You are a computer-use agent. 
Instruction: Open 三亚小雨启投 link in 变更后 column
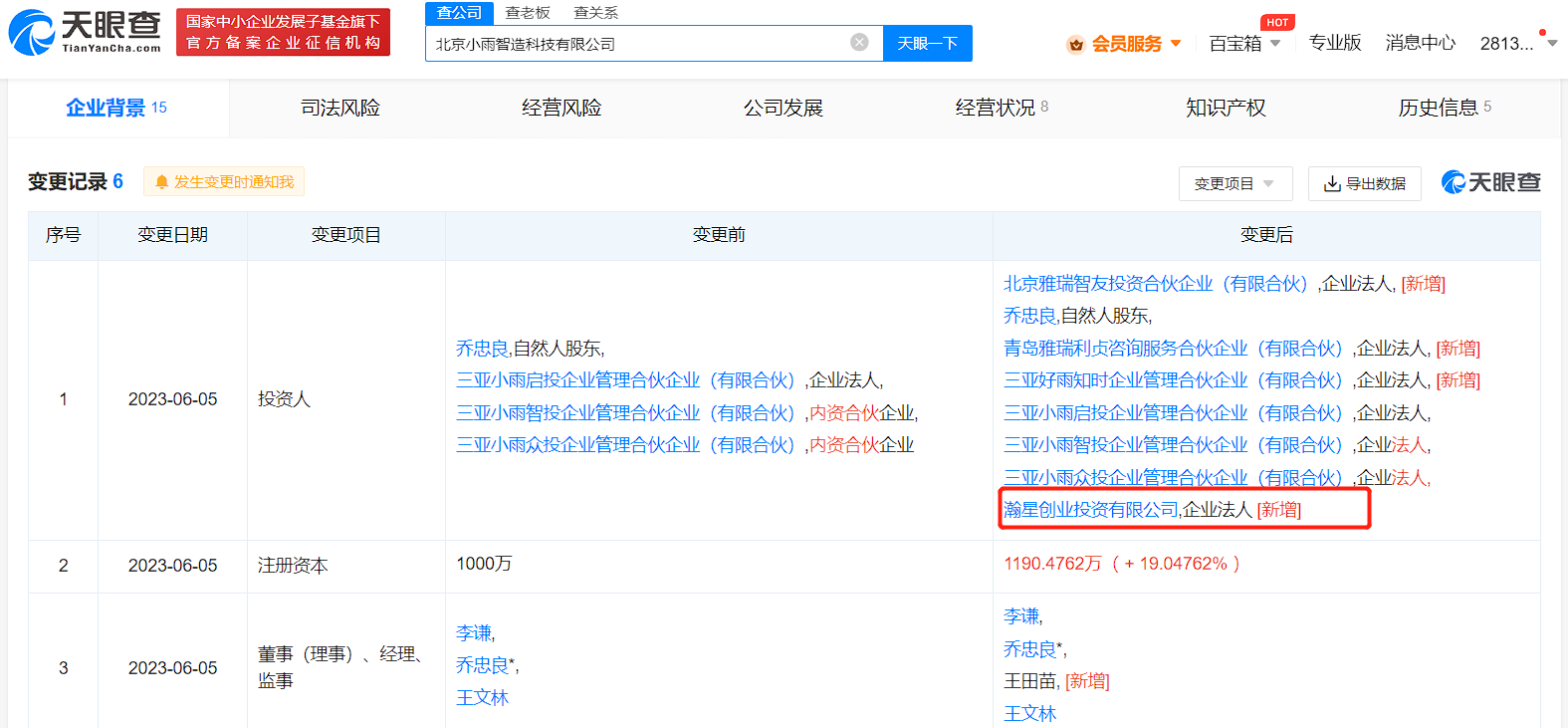click(x=1177, y=413)
